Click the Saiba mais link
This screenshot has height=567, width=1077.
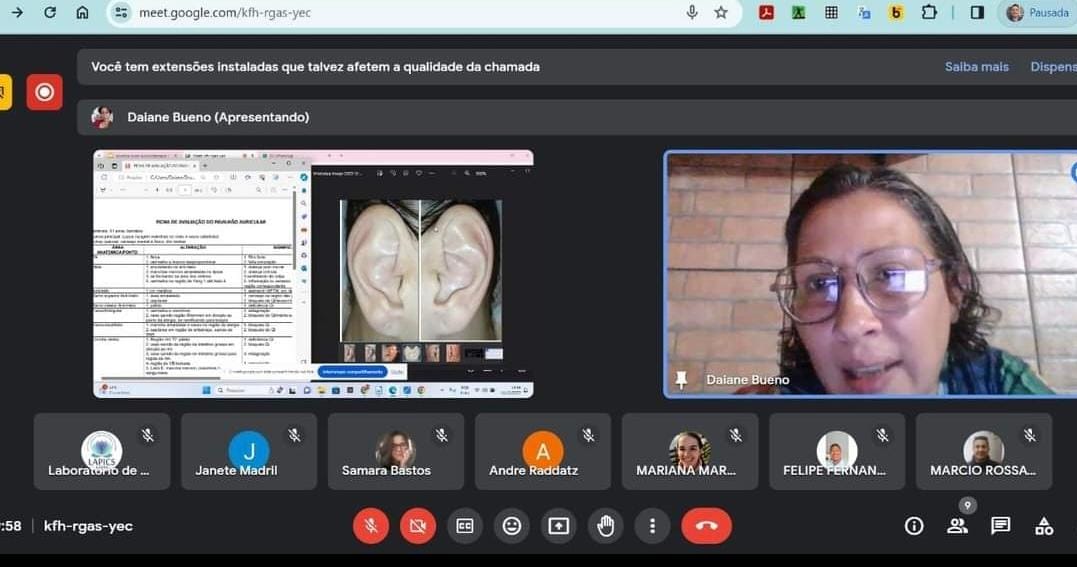976,67
